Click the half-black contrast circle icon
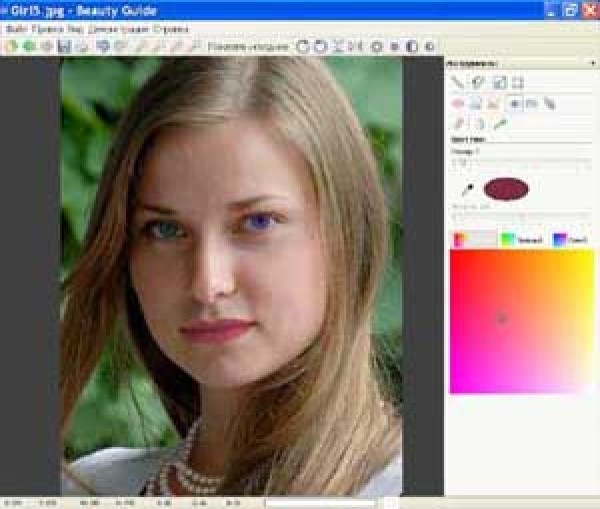The width and height of the screenshot is (600, 509). (412, 47)
